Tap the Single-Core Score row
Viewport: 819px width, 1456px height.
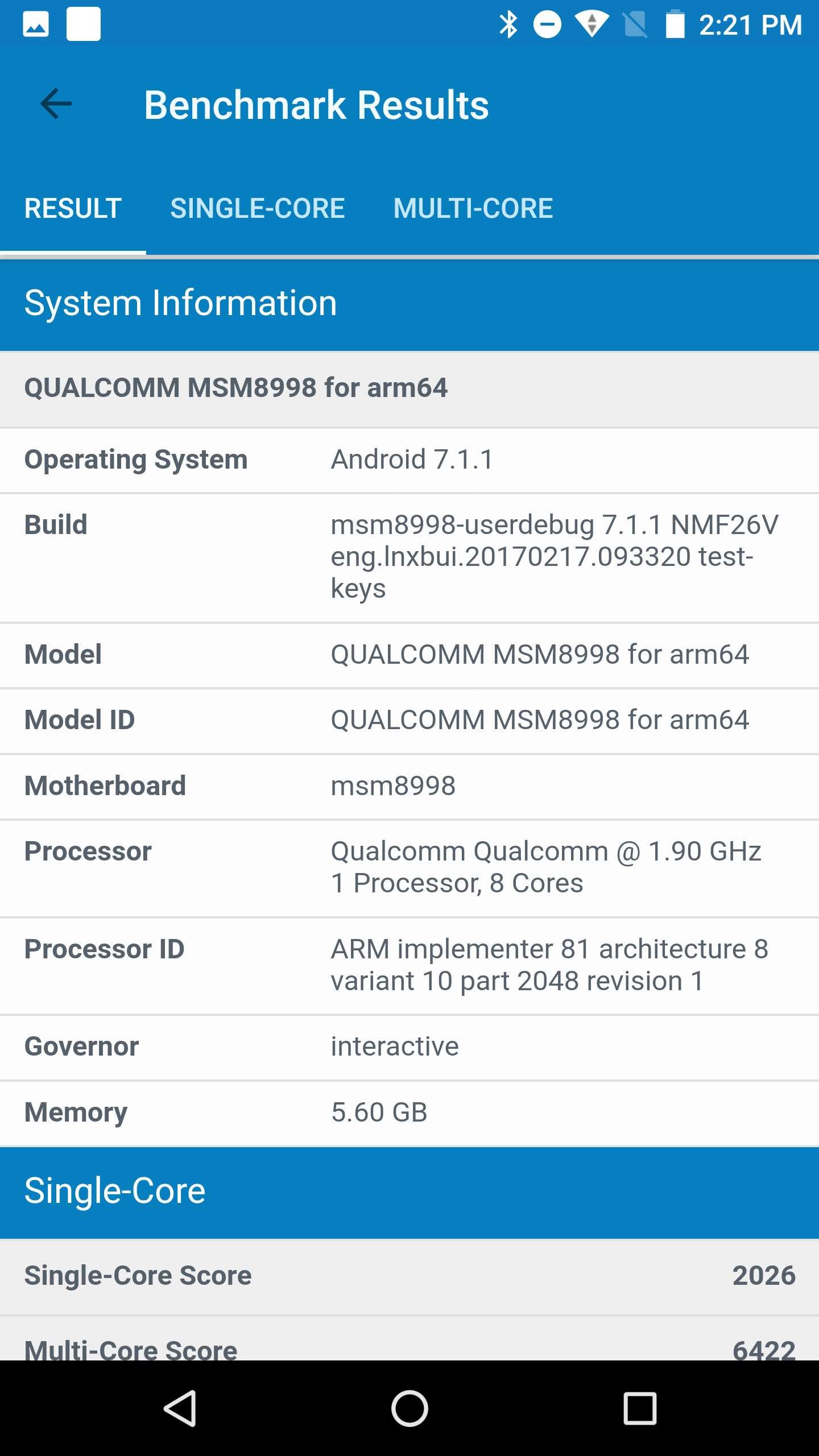click(409, 1275)
